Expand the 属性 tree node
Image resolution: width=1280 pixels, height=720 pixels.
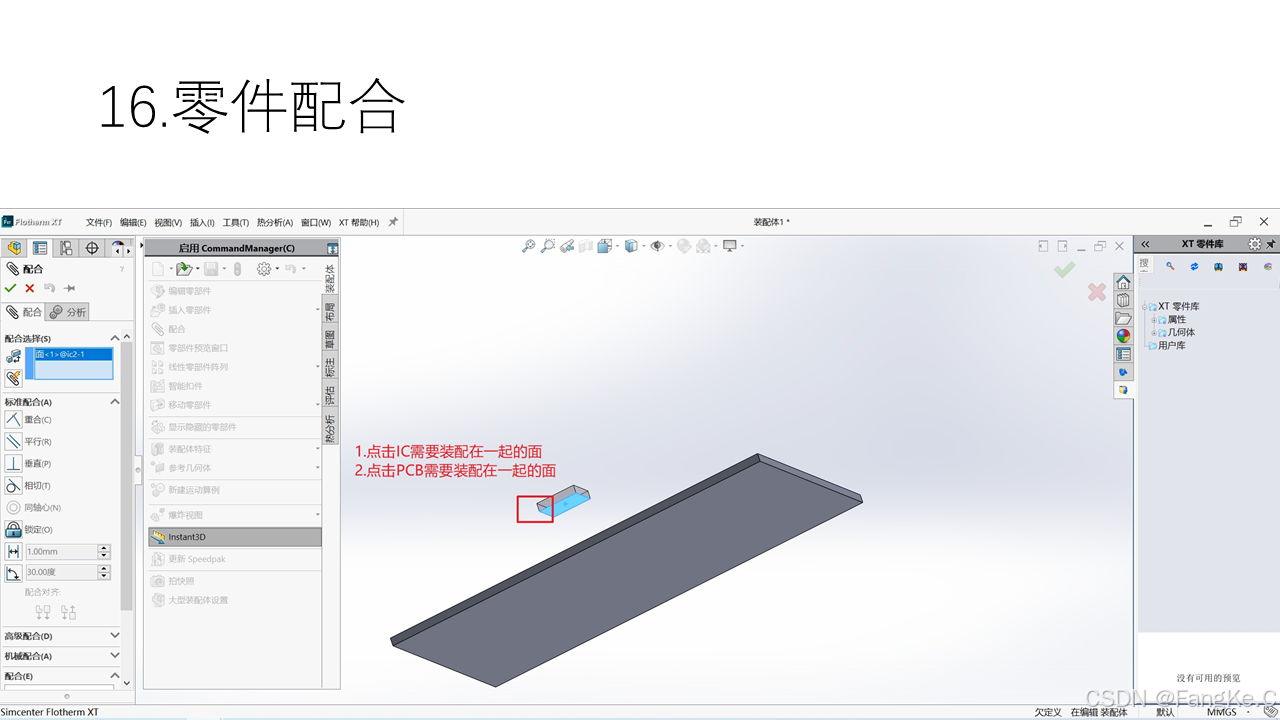click(1154, 320)
